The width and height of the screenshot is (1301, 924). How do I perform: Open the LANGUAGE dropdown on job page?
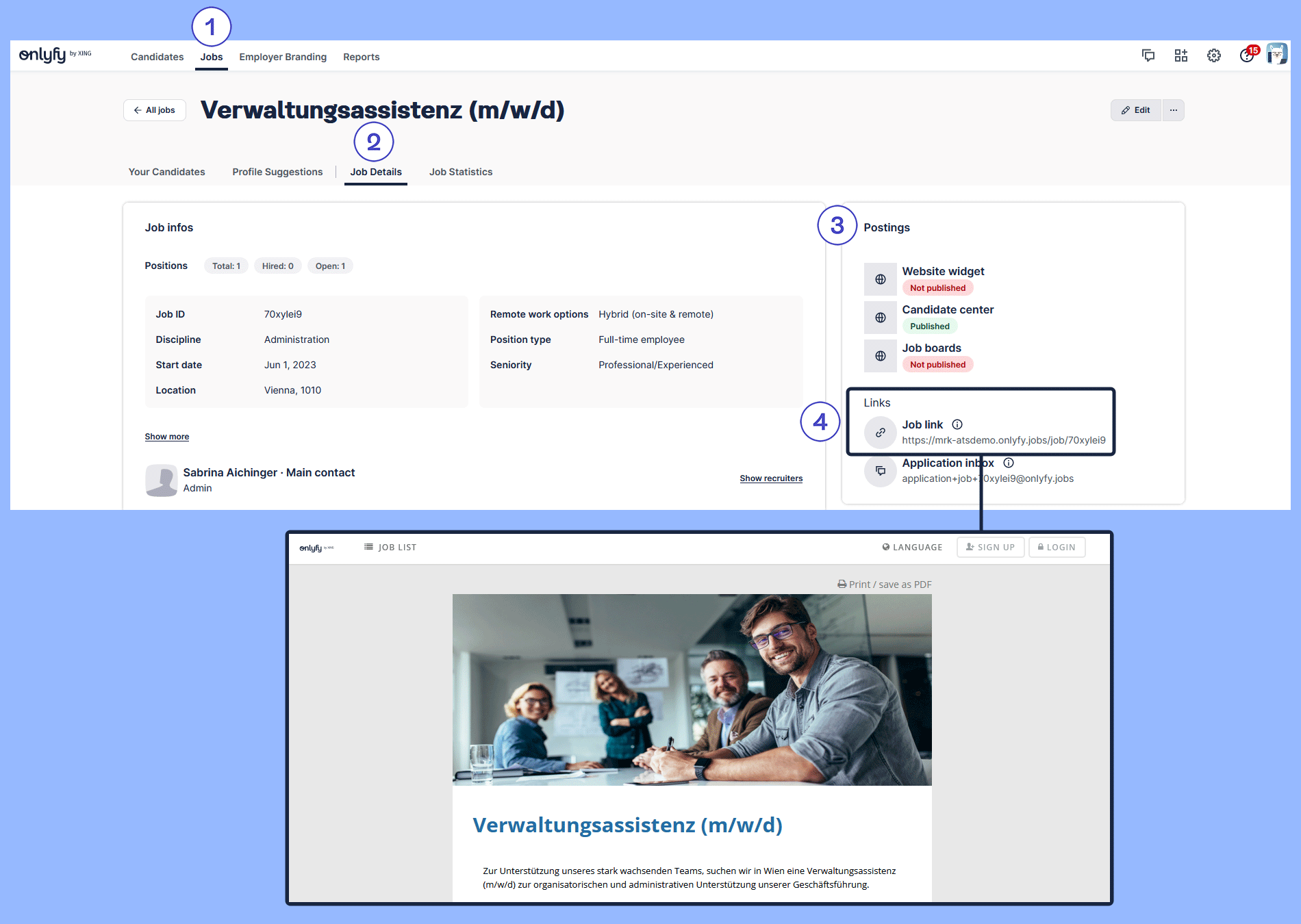pos(911,547)
